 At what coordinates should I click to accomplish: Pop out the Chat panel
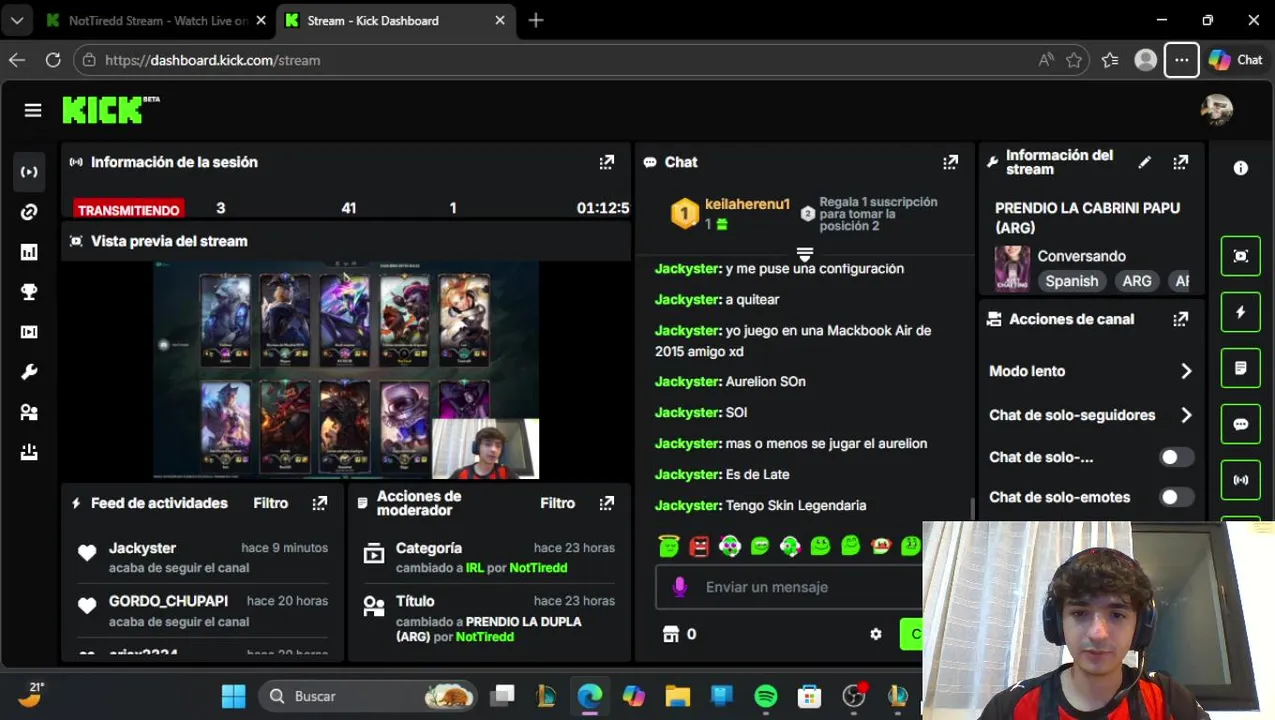950,162
